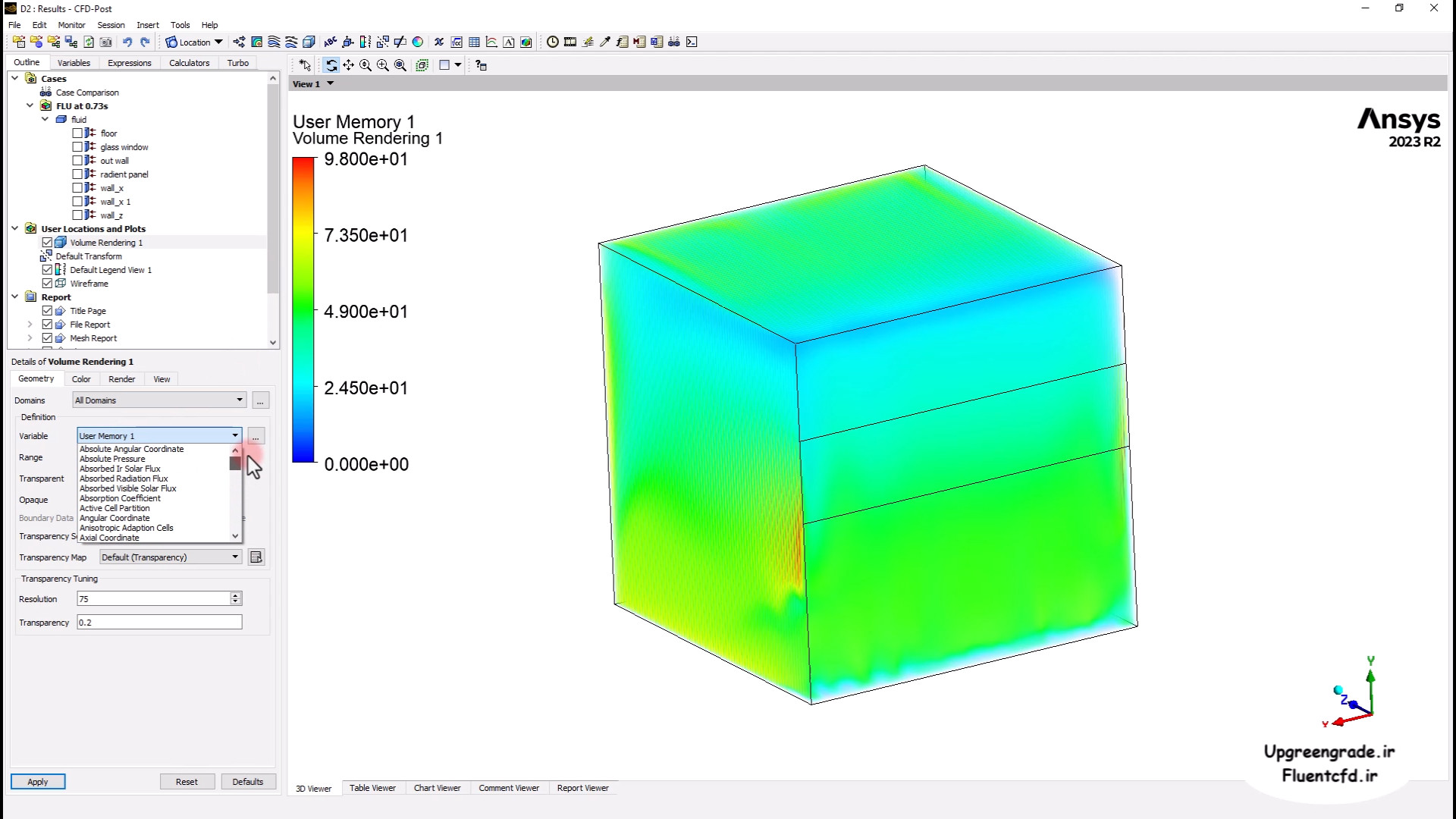1456x819 pixels.
Task: Expand the File Report node
Action: click(30, 324)
